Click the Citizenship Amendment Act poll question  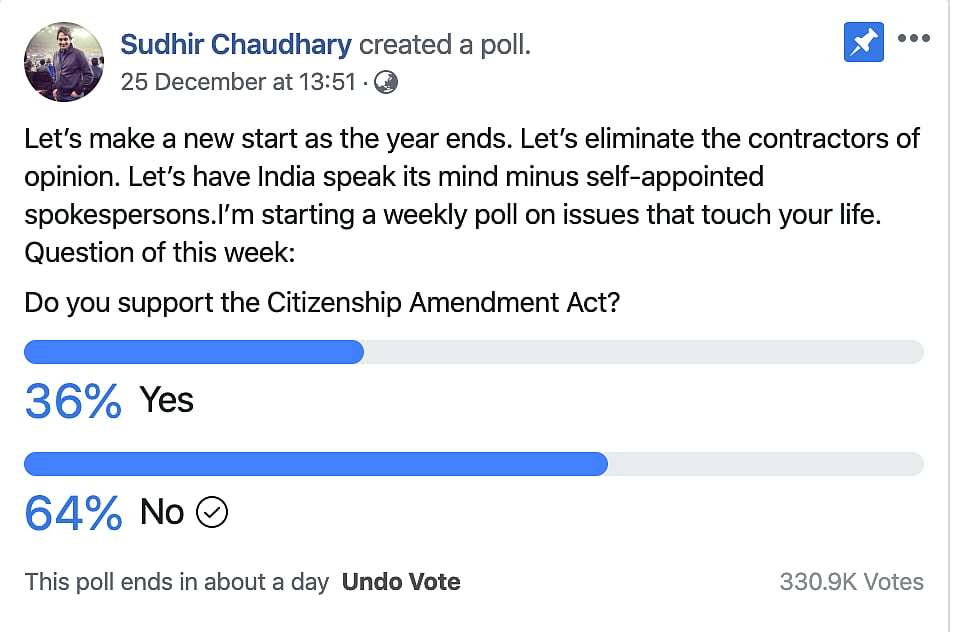(x=322, y=302)
